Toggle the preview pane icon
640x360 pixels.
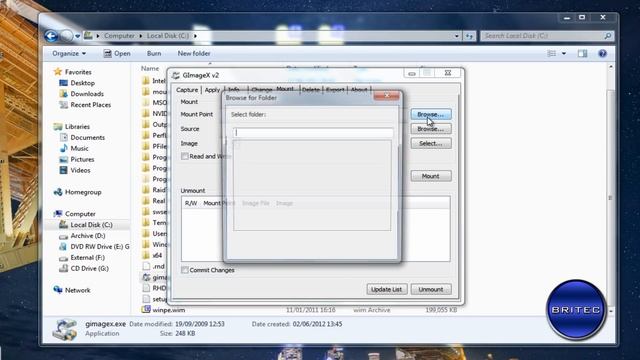coord(582,53)
